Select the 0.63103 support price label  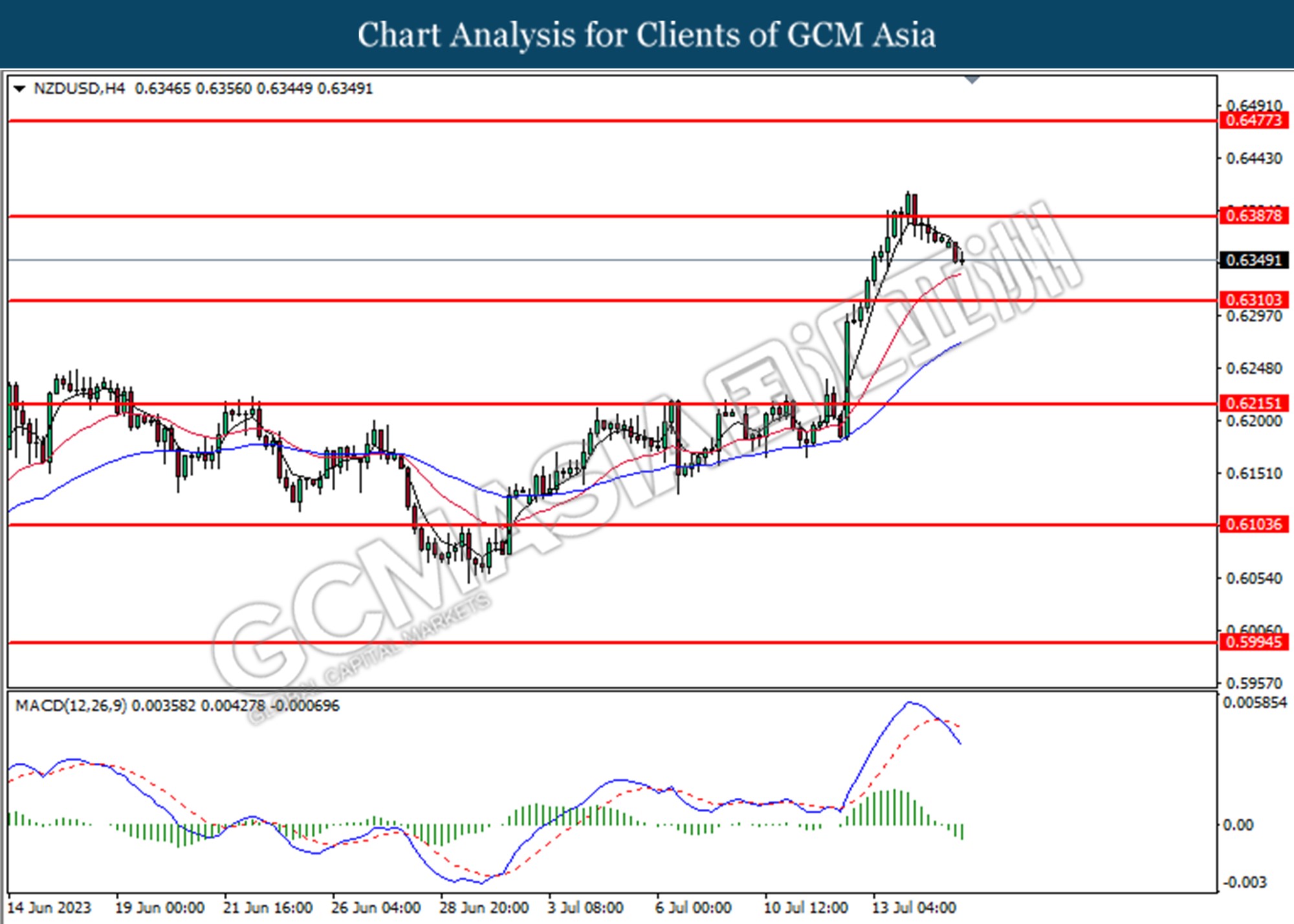[x=1254, y=300]
